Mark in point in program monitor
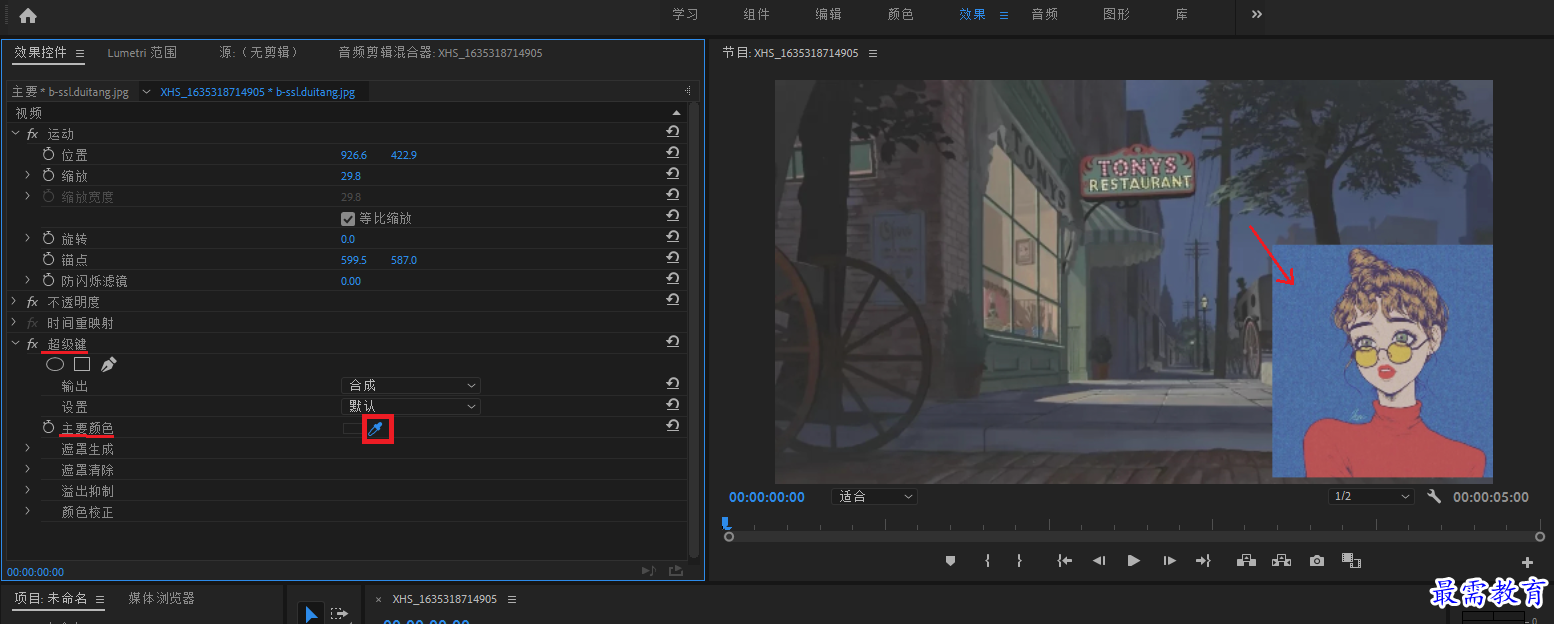Screen dimensions: 1554x624 [x=987, y=561]
